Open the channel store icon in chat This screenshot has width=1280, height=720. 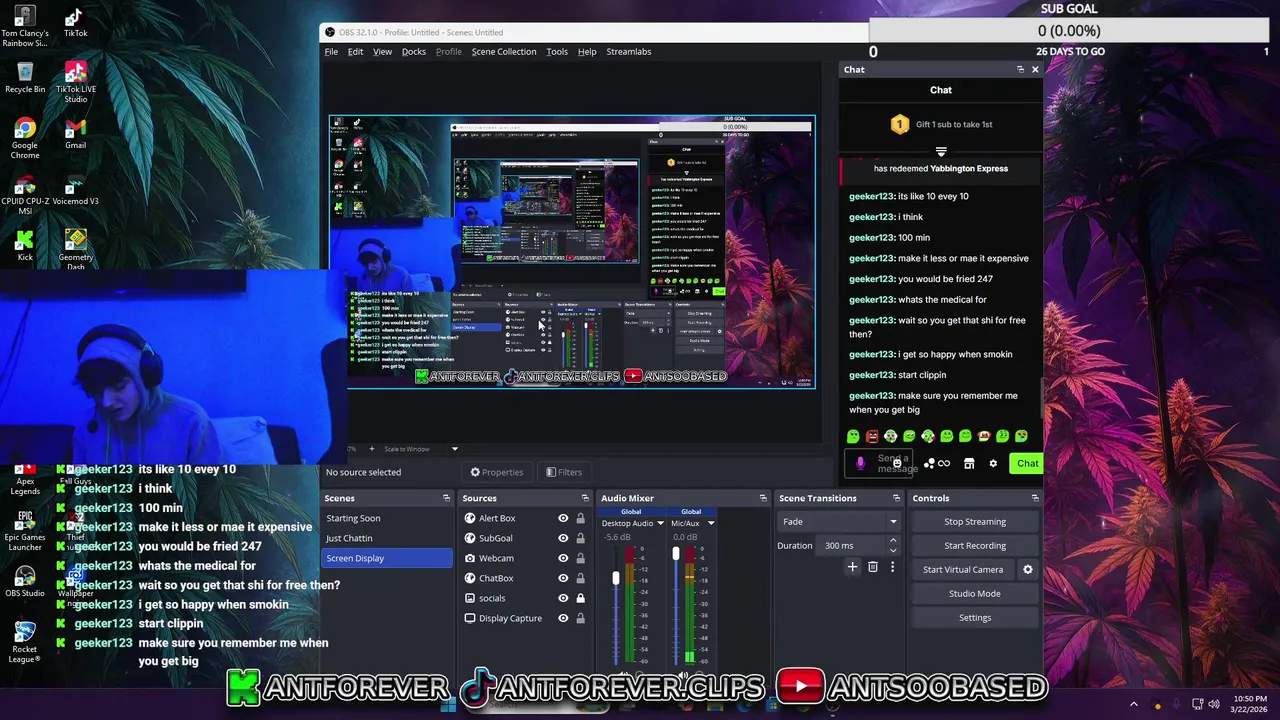[x=969, y=463]
